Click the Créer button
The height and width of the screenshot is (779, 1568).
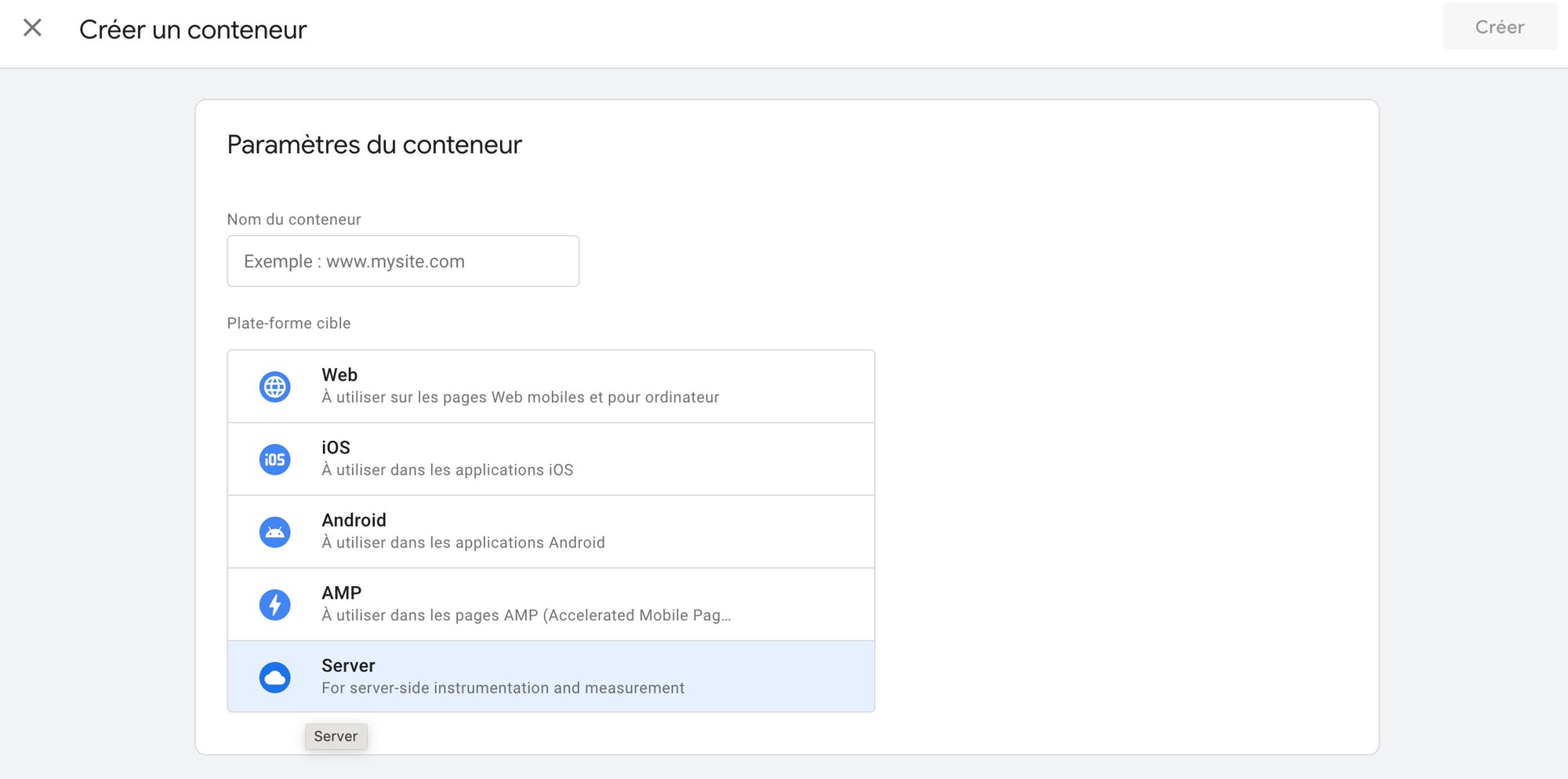1499,27
